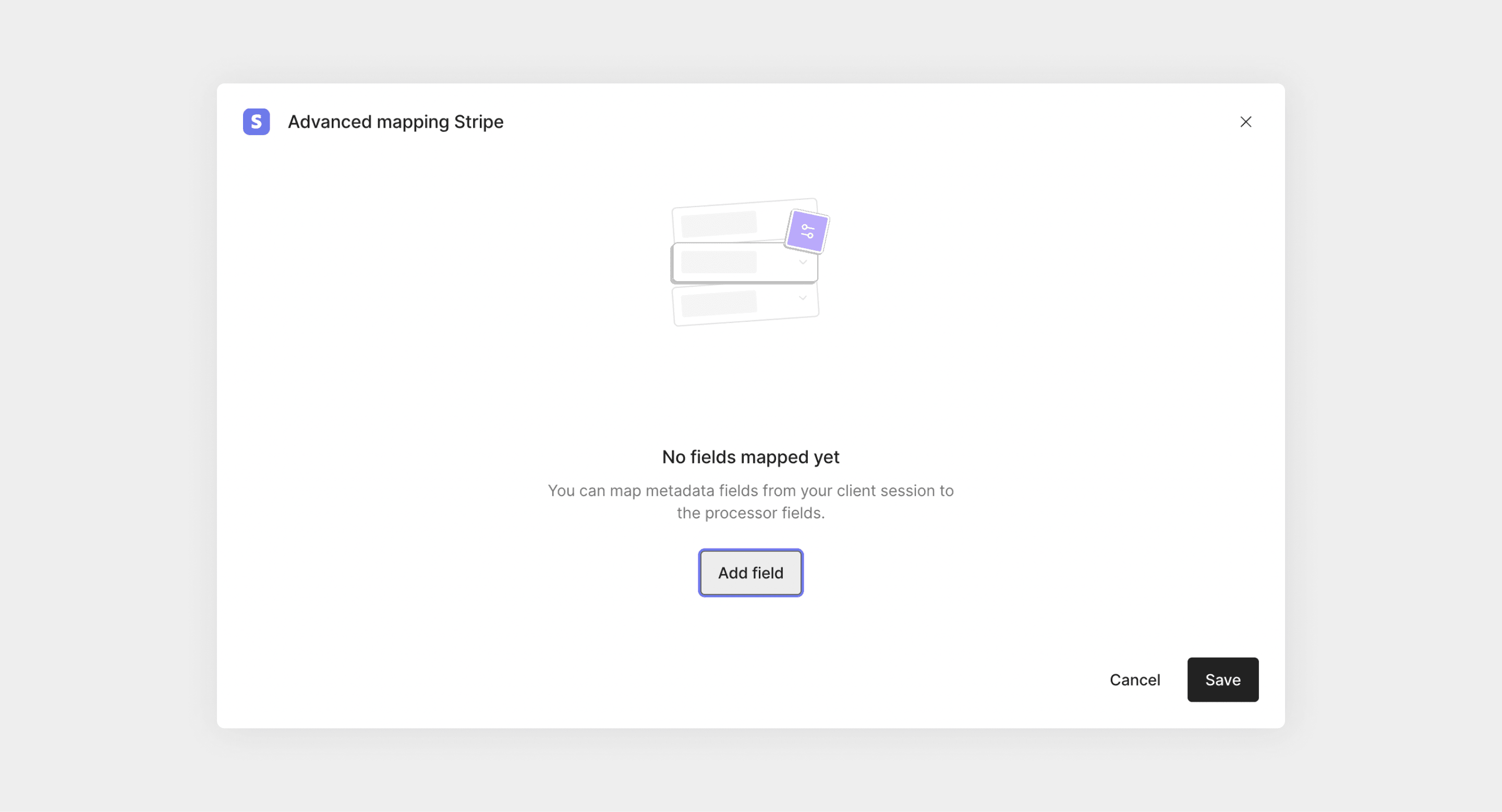Click the 'Advanced mapping Stripe' title
The image size is (1502, 812).
click(395, 121)
